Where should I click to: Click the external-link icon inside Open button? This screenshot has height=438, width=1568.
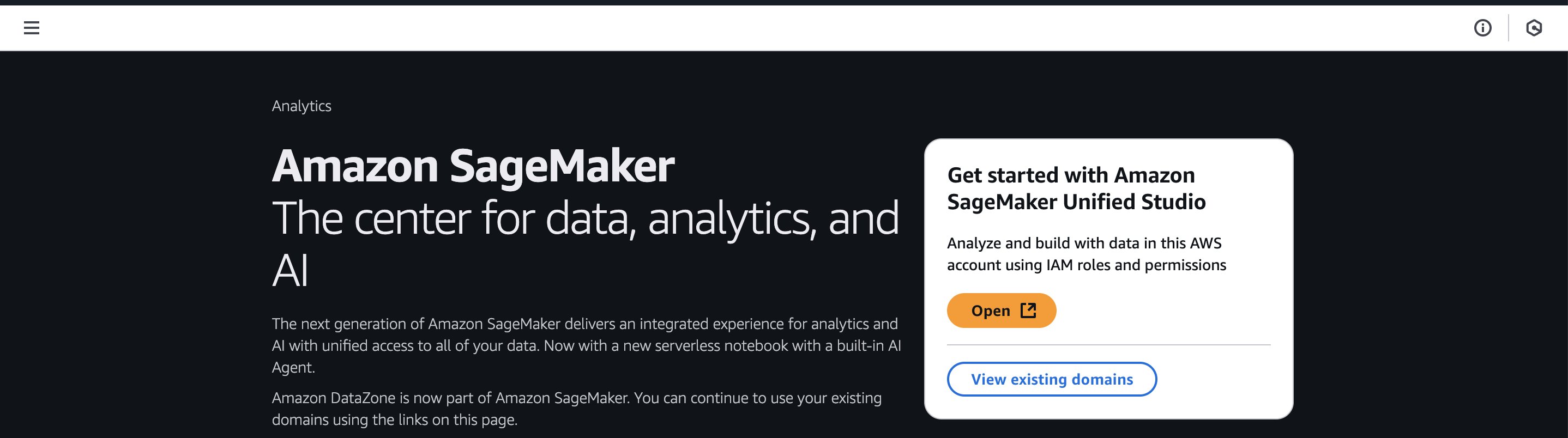point(1028,311)
